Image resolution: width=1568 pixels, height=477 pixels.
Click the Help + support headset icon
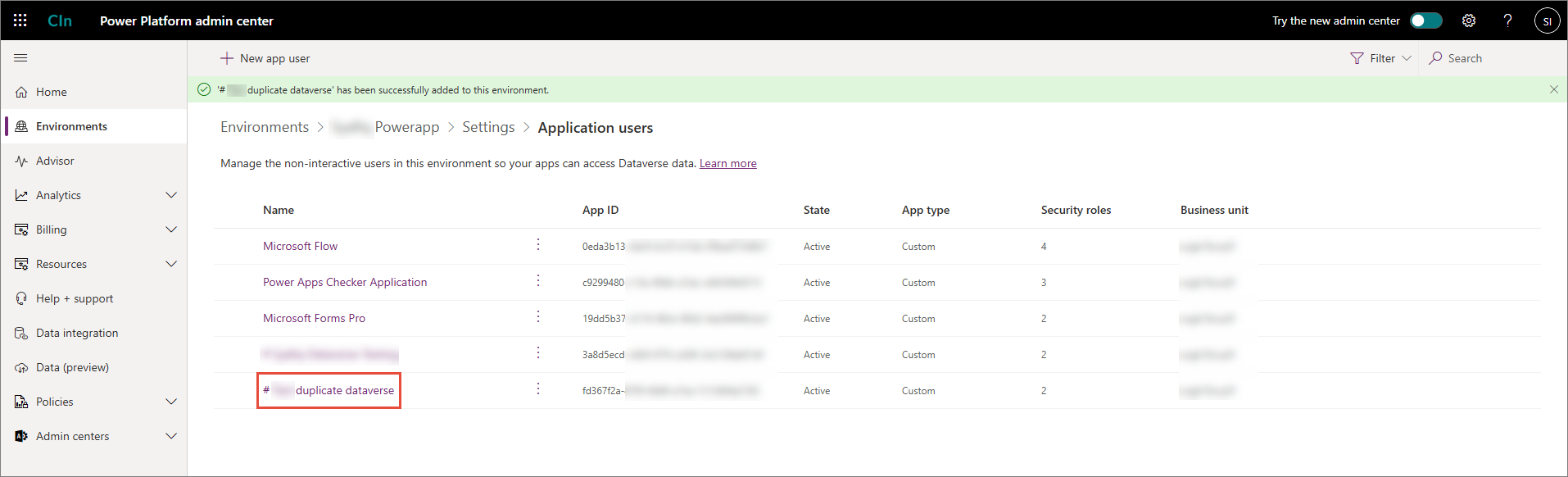pos(21,298)
